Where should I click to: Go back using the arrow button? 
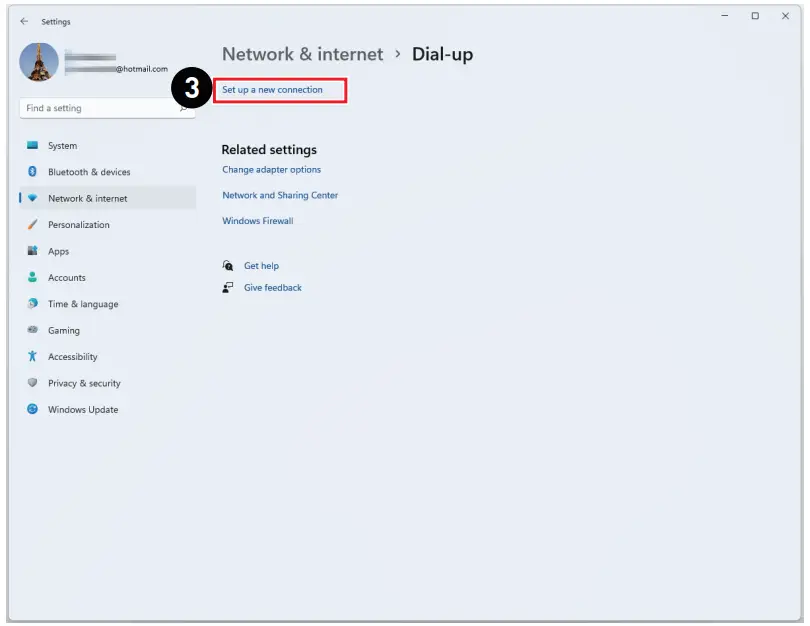point(24,21)
